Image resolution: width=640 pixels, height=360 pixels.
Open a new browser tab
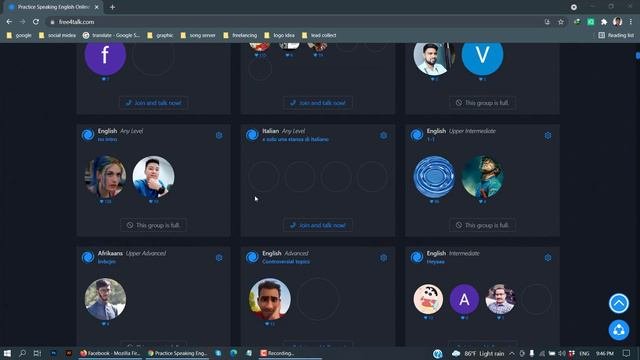click(112, 7)
